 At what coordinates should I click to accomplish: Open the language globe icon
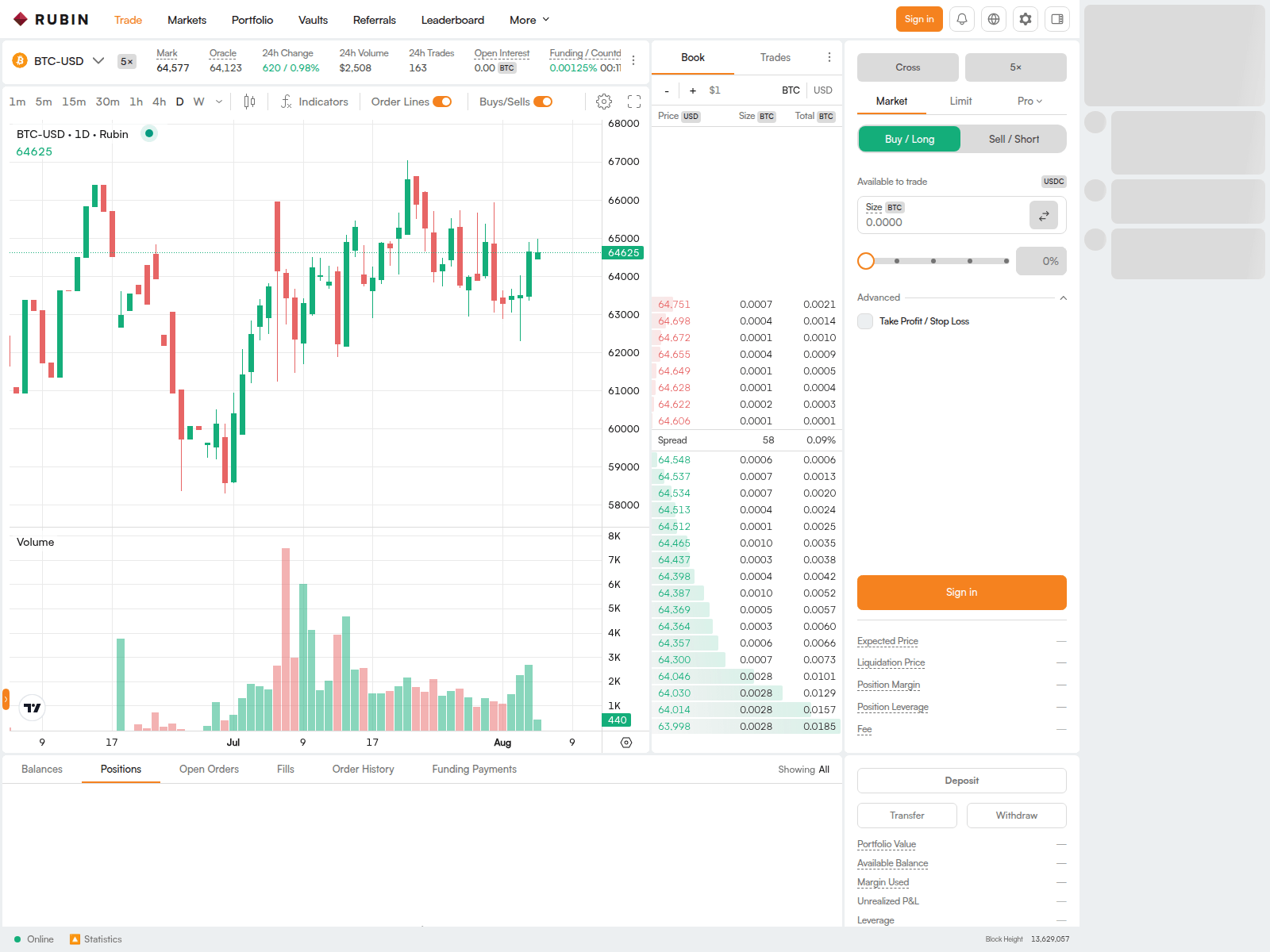tap(994, 19)
